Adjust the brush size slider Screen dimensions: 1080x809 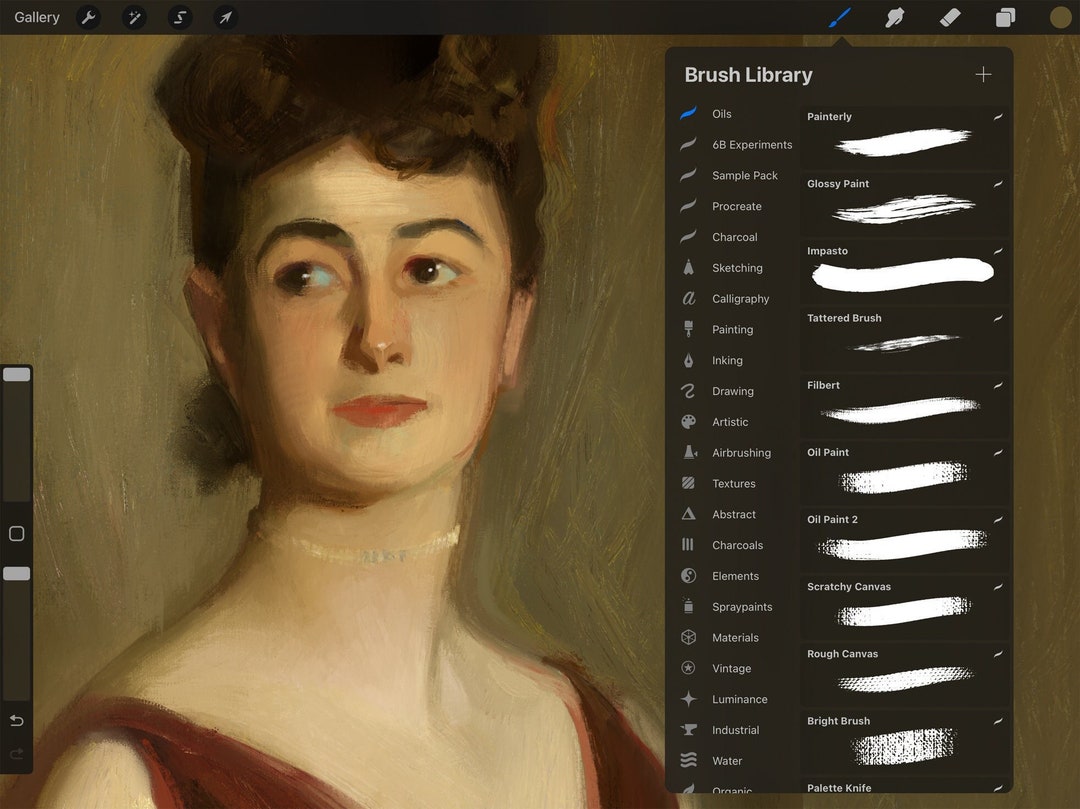tap(16, 373)
